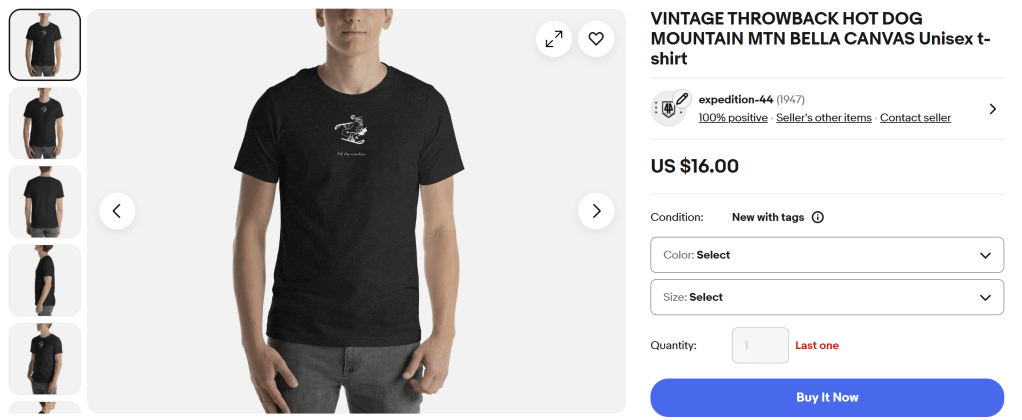The width and height of the screenshot is (1022, 420).
Task: Select the first front-view thumbnail
Action: pos(45,45)
